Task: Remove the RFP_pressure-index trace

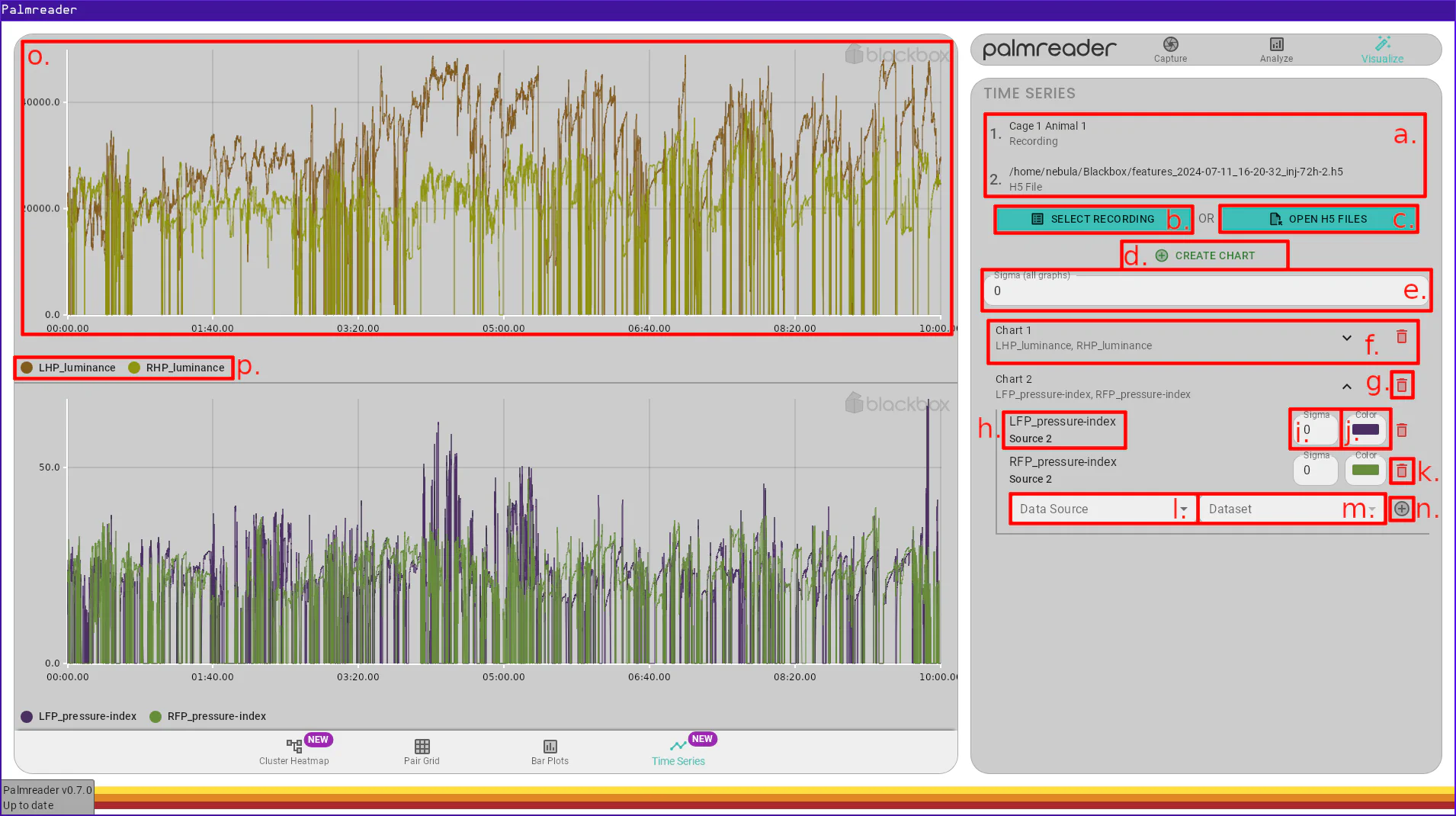Action: point(1403,471)
